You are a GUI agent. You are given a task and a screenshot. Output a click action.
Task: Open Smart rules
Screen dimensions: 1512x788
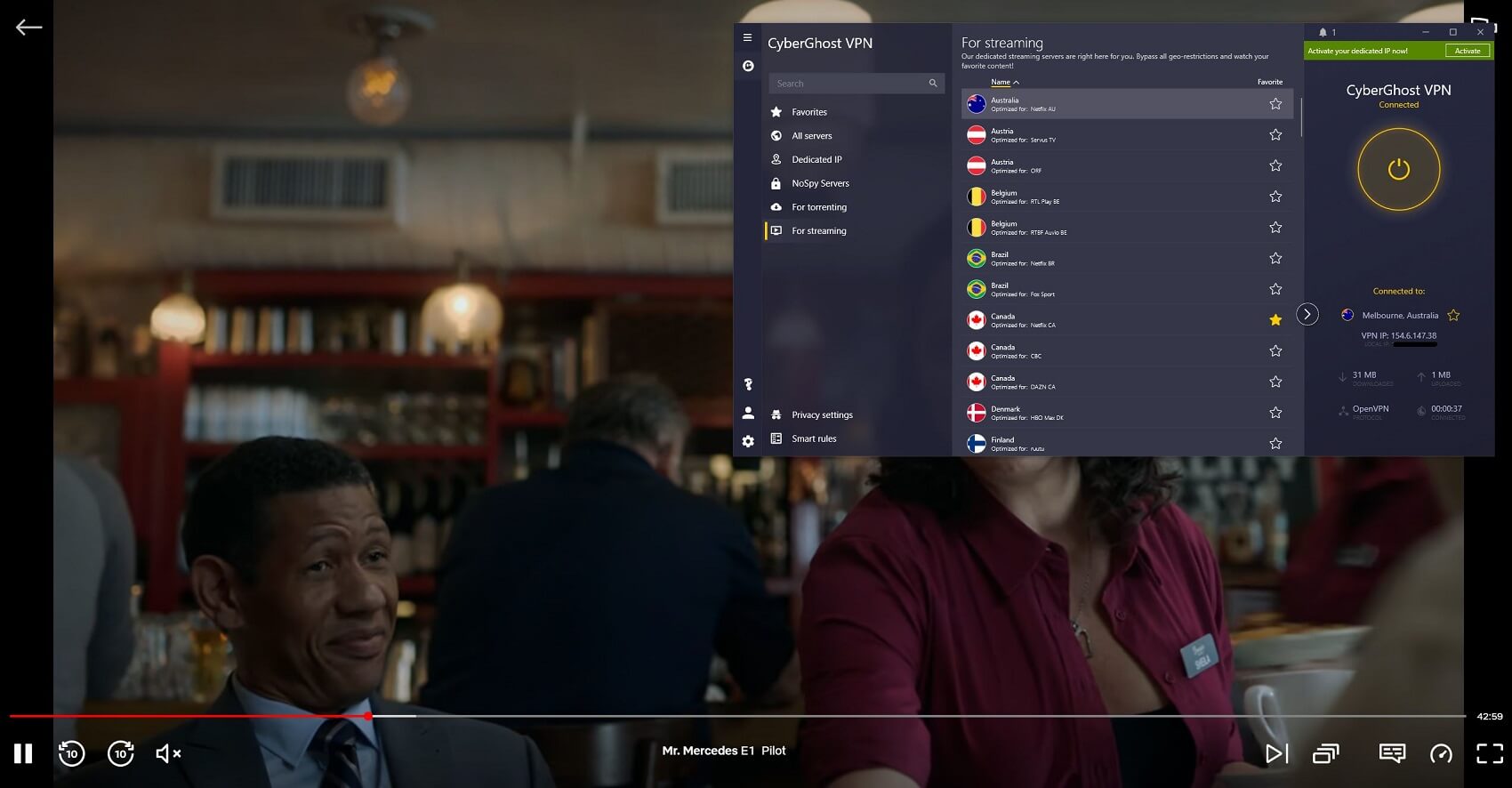pyautogui.click(x=814, y=438)
